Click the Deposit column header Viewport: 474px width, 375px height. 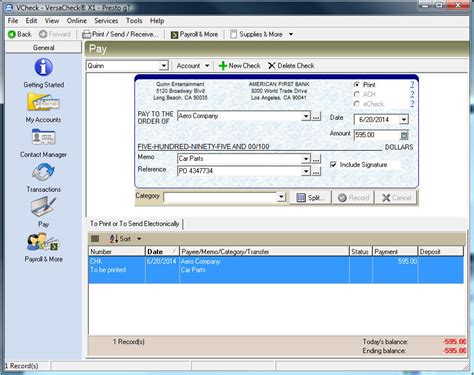[x=441, y=252]
